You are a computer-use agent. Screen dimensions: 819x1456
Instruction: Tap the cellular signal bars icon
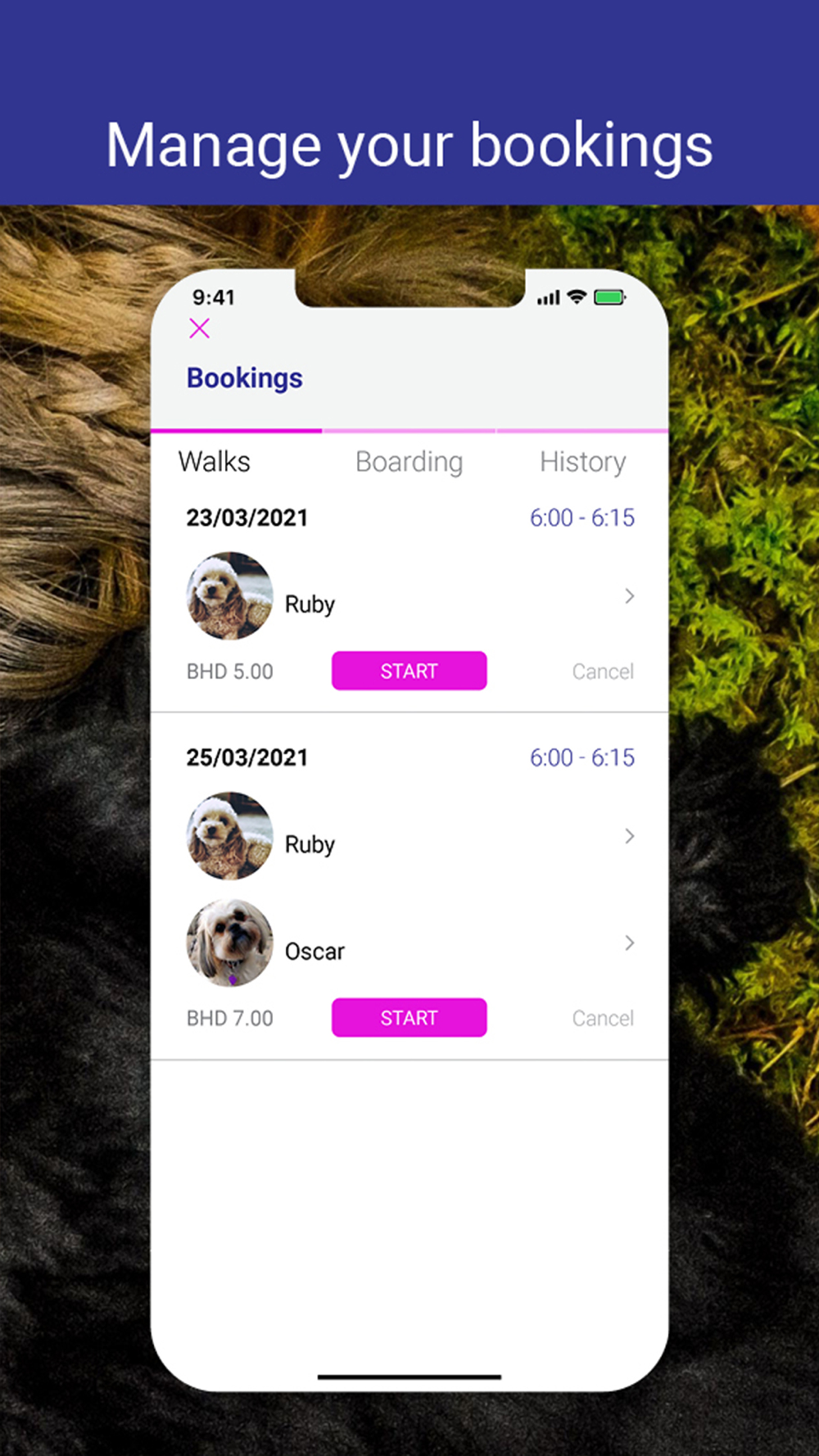[548, 298]
